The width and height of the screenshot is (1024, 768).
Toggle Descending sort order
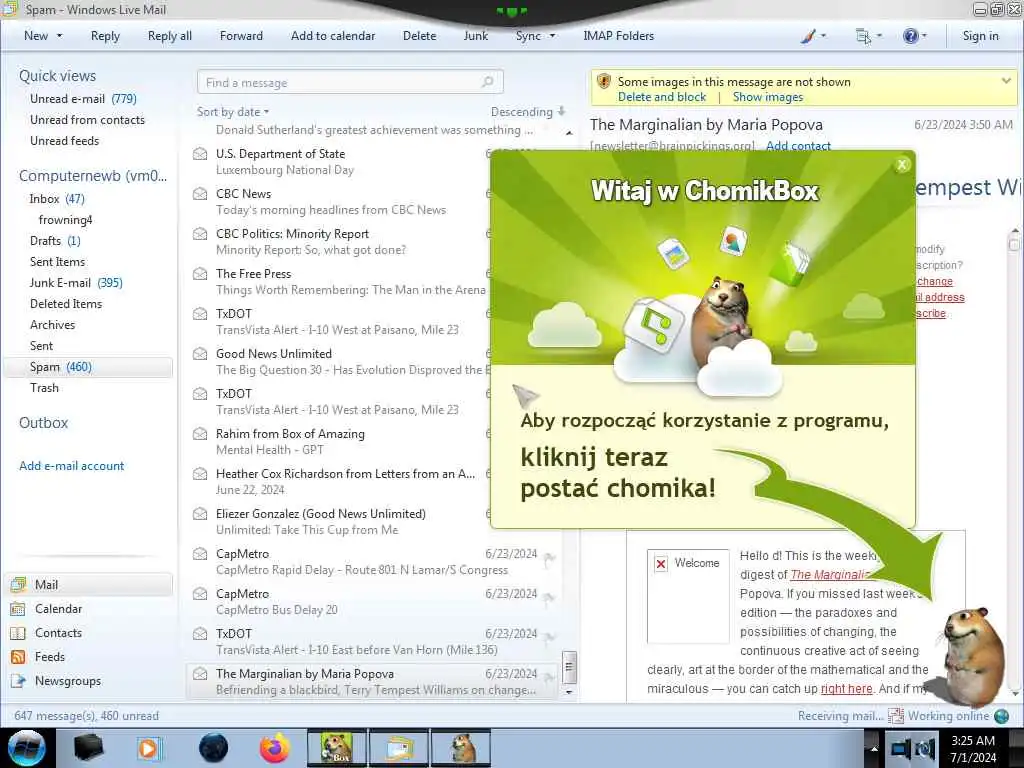[528, 112]
